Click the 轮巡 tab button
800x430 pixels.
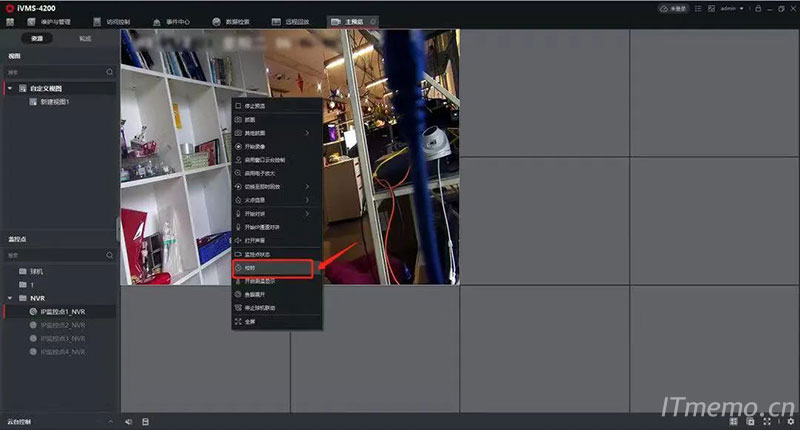tap(85, 38)
